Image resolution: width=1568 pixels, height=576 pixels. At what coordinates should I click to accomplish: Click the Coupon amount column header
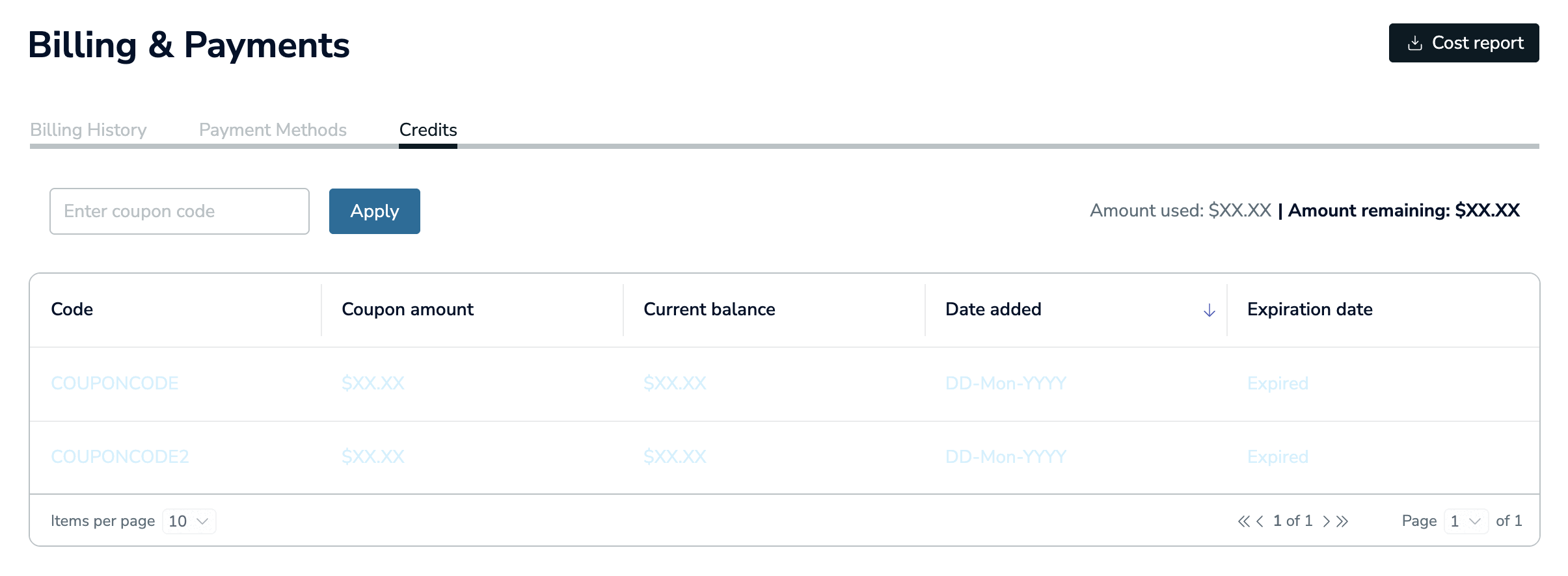pyautogui.click(x=407, y=309)
